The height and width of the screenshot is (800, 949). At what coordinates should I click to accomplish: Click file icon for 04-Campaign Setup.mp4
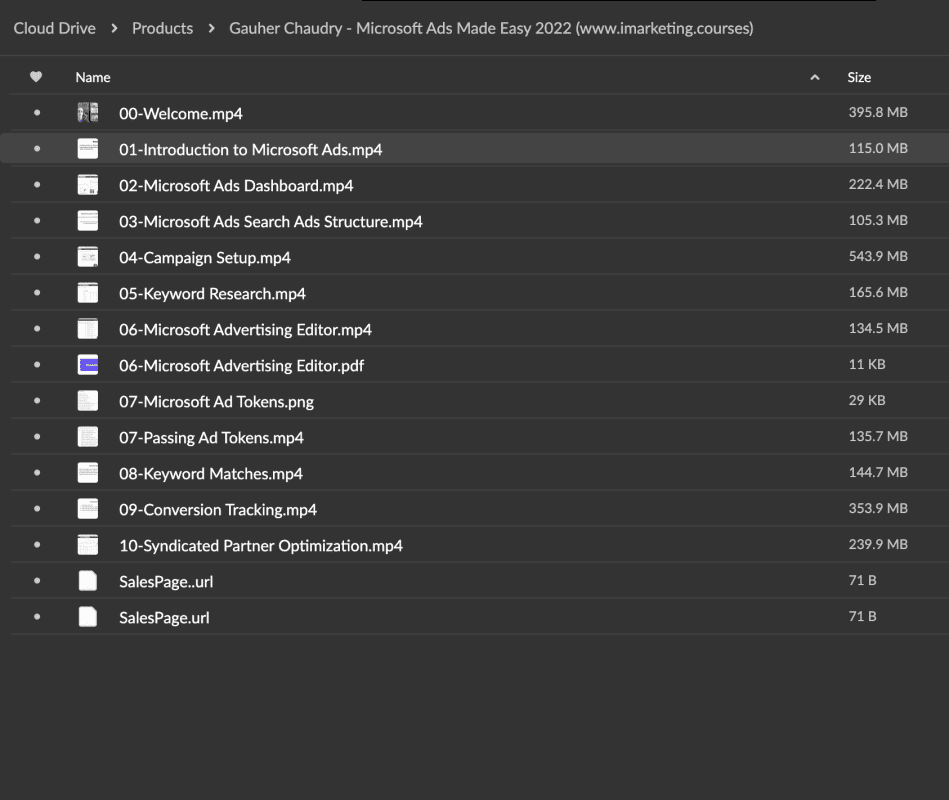coord(88,257)
